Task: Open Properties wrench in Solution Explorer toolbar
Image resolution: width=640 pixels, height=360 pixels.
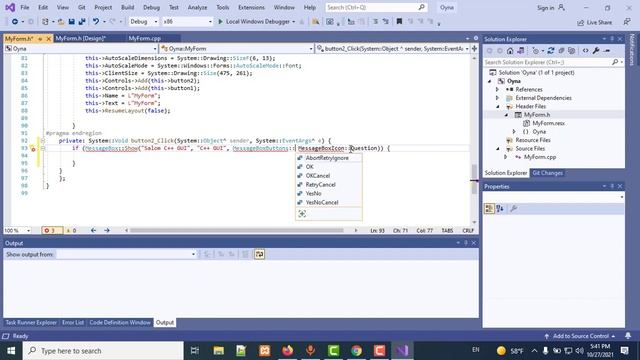Action: pyautogui.click(x=596, y=51)
